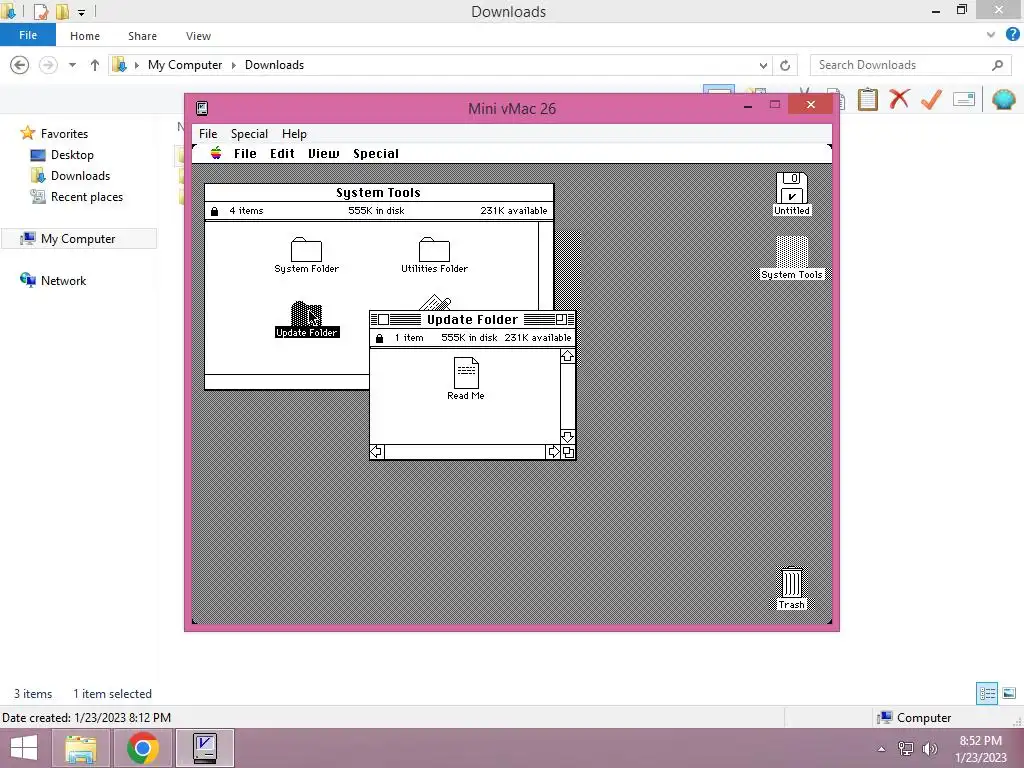Click the volume speaker tray icon
This screenshot has height=768, width=1024.
929,749
